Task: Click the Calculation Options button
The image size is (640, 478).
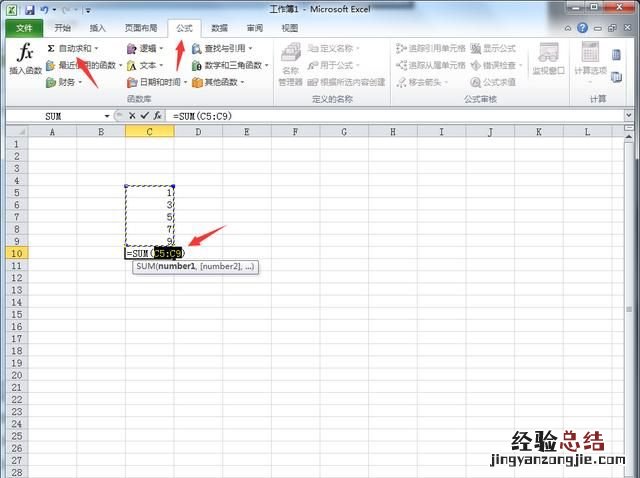Action: pos(593,60)
